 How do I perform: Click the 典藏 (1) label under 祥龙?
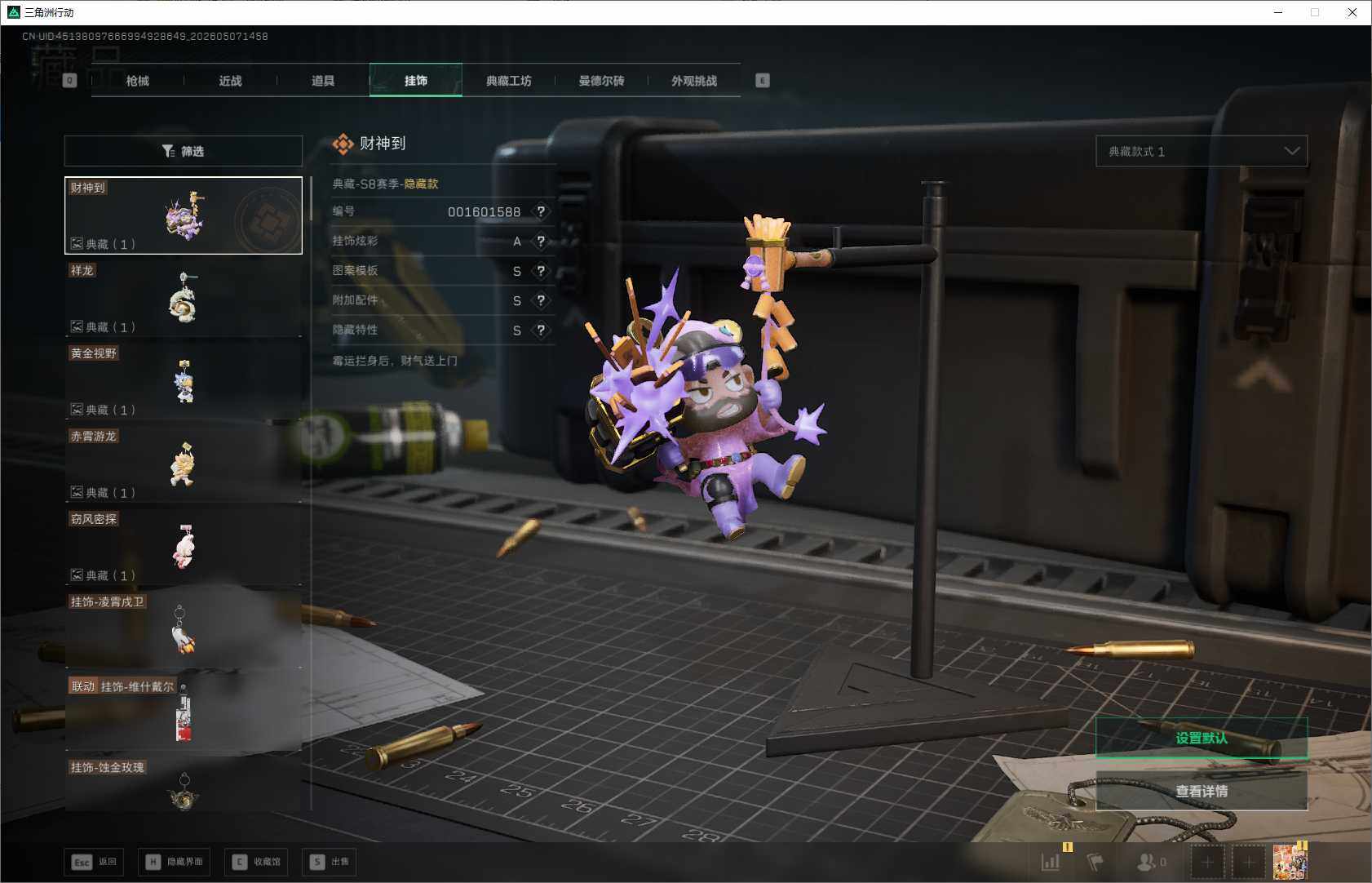click(104, 326)
